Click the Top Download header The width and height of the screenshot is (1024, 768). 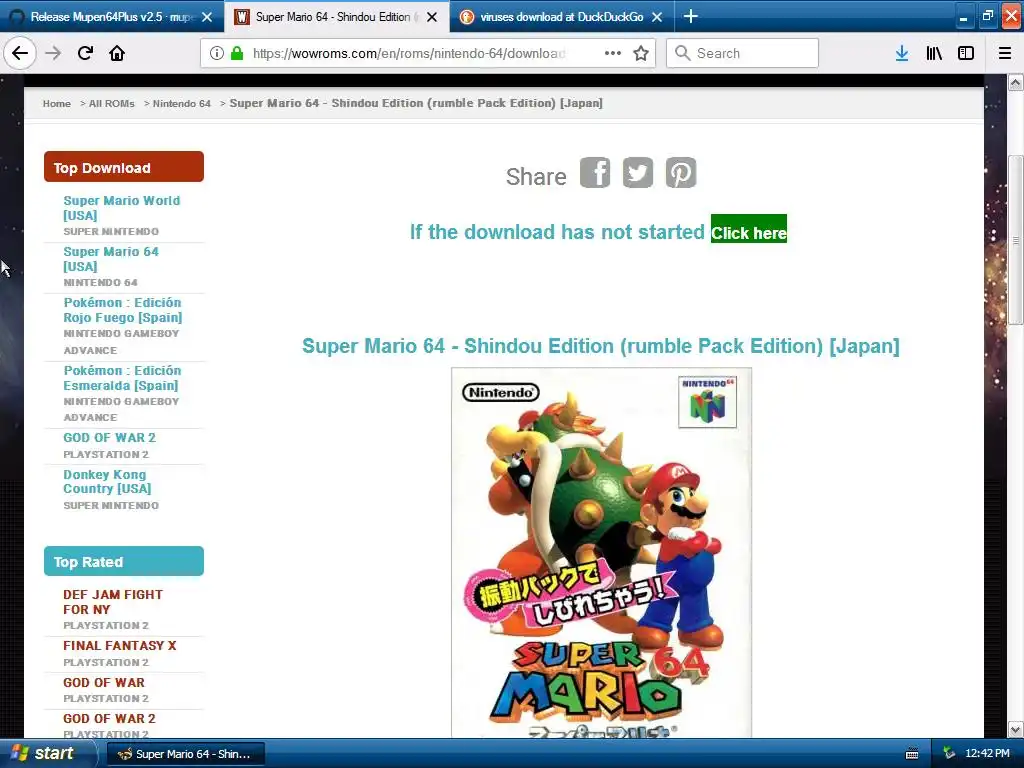click(123, 167)
